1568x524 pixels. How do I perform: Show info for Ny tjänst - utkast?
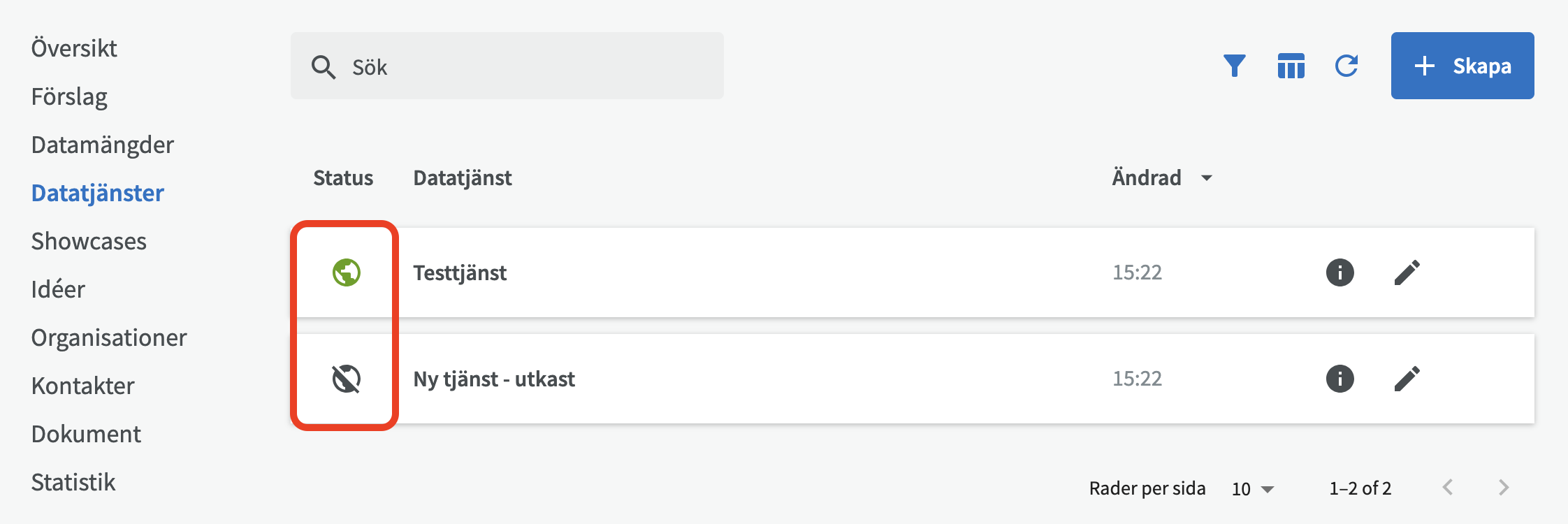[x=1340, y=379]
